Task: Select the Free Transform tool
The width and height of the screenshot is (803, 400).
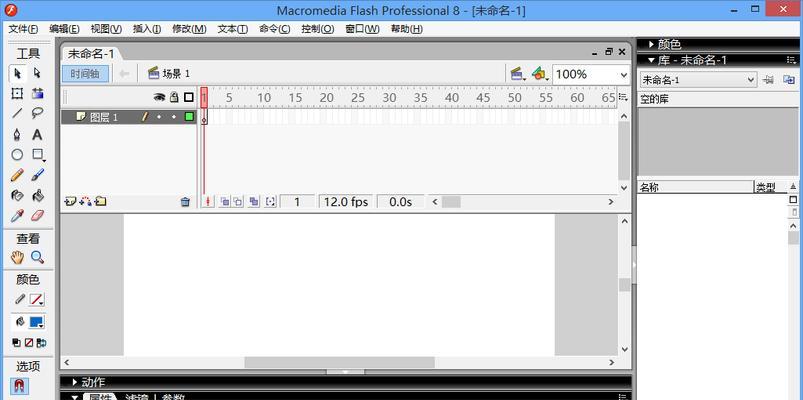Action: pyautogui.click(x=17, y=94)
